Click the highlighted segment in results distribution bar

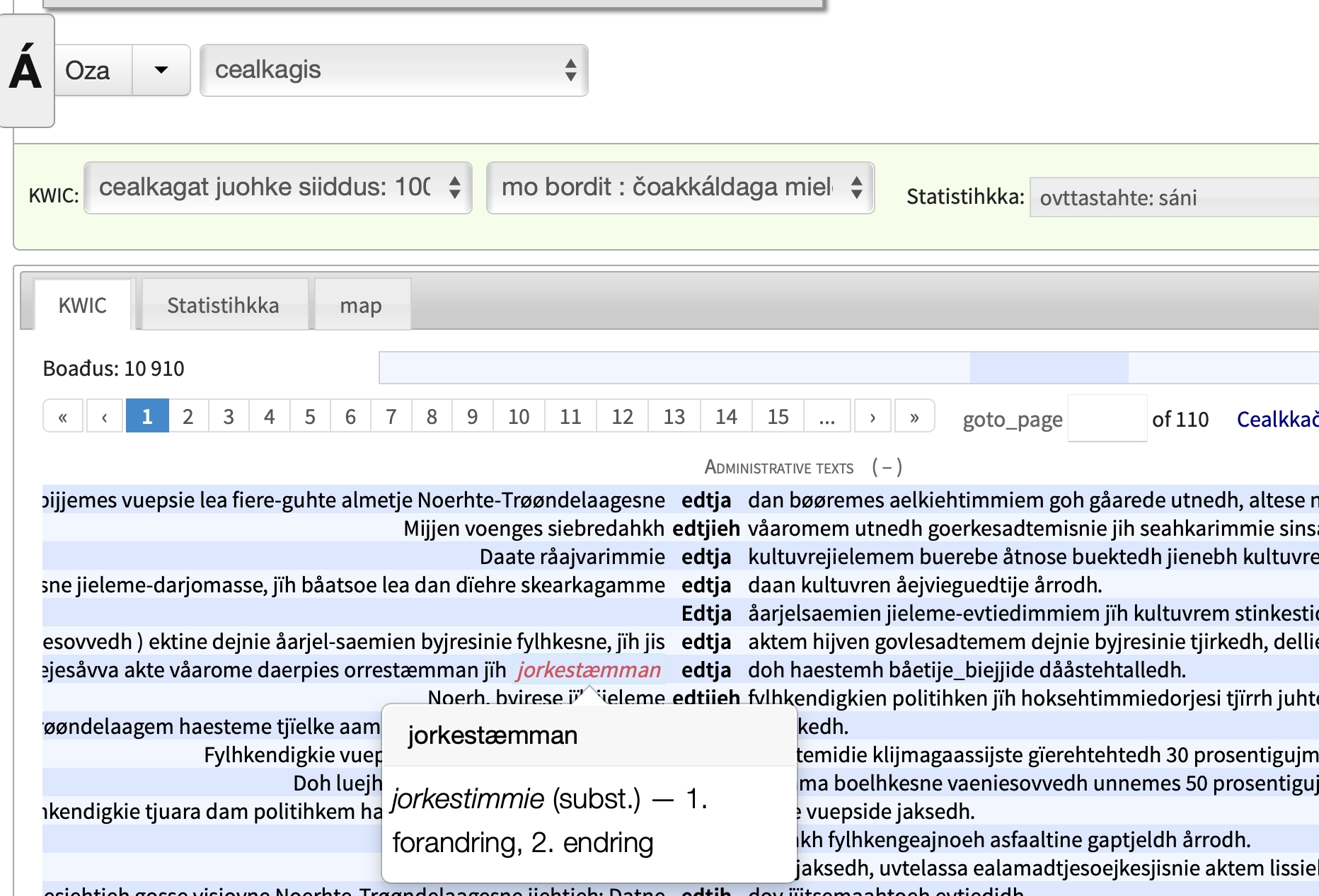coord(1049,368)
